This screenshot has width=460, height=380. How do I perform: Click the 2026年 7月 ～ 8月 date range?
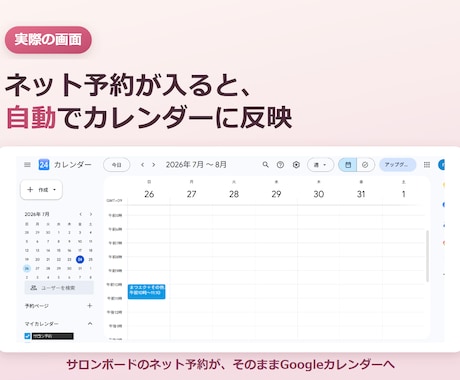pos(196,165)
